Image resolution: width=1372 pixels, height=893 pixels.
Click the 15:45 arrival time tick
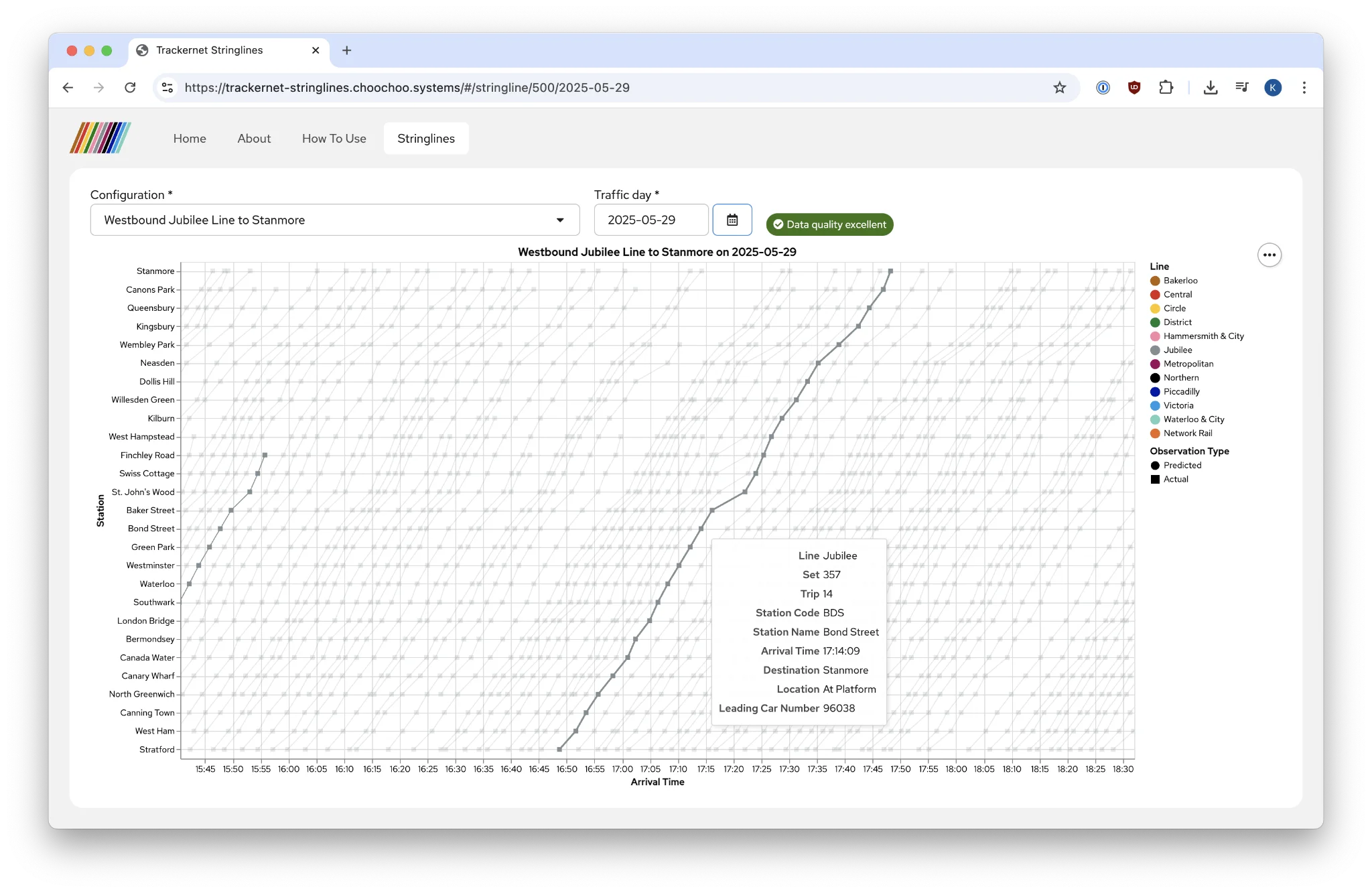pyautogui.click(x=205, y=769)
